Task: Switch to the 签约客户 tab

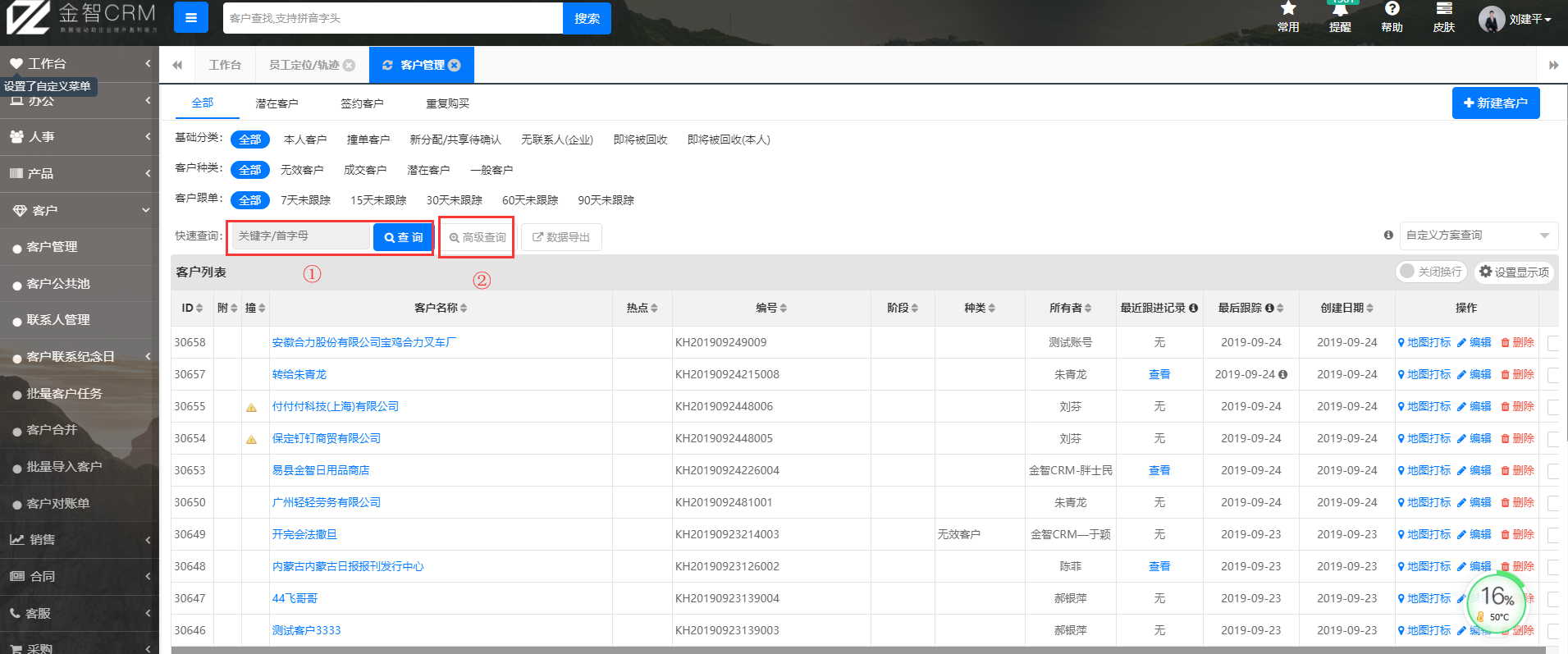Action: (362, 103)
